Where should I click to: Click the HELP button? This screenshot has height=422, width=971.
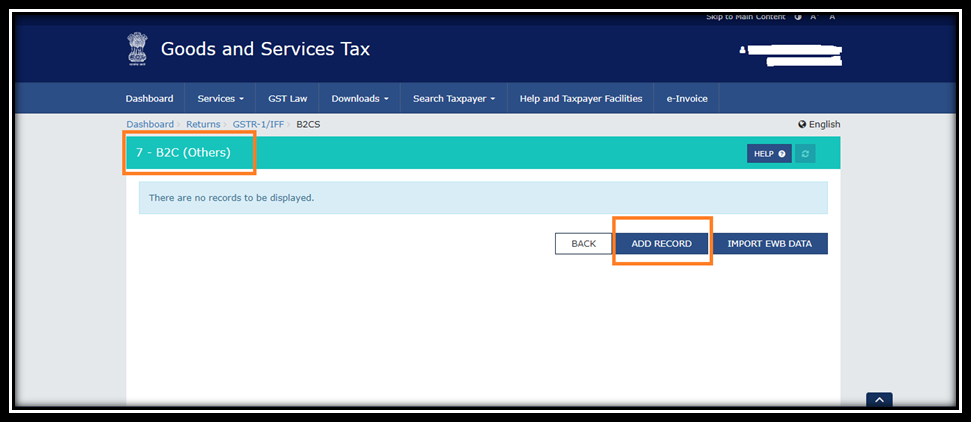click(769, 154)
